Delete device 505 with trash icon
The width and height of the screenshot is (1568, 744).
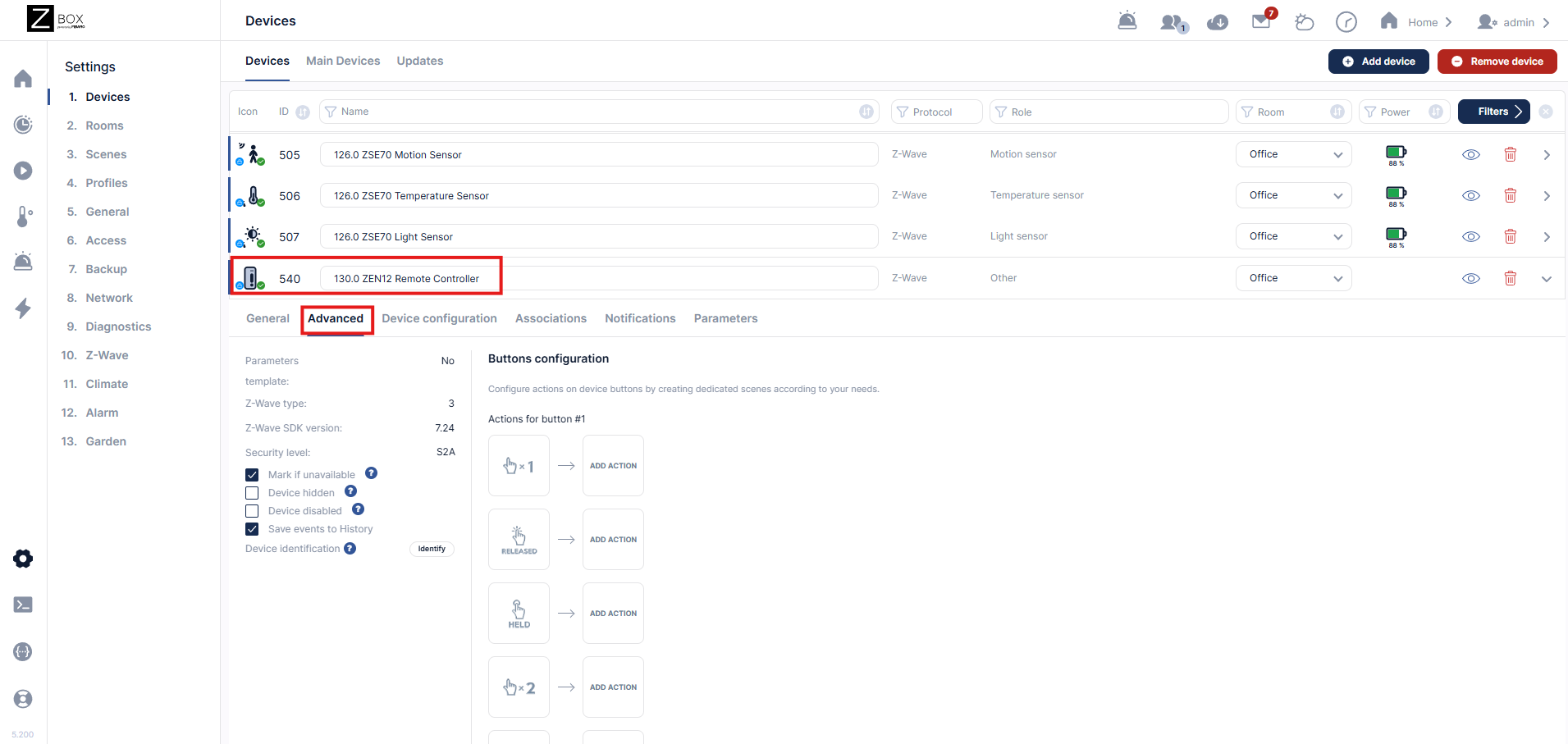click(x=1510, y=154)
